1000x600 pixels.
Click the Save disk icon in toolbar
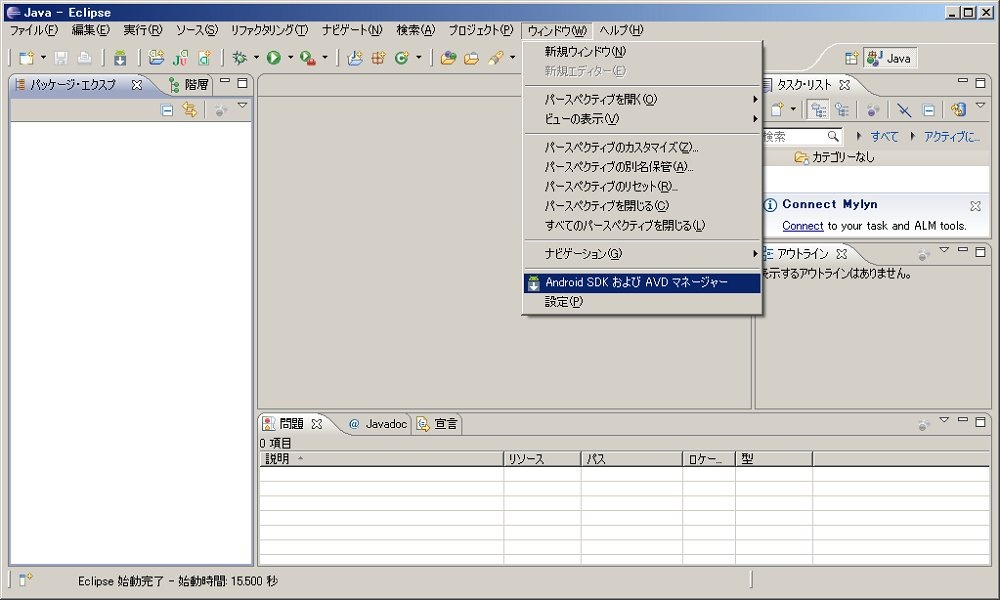click(61, 58)
